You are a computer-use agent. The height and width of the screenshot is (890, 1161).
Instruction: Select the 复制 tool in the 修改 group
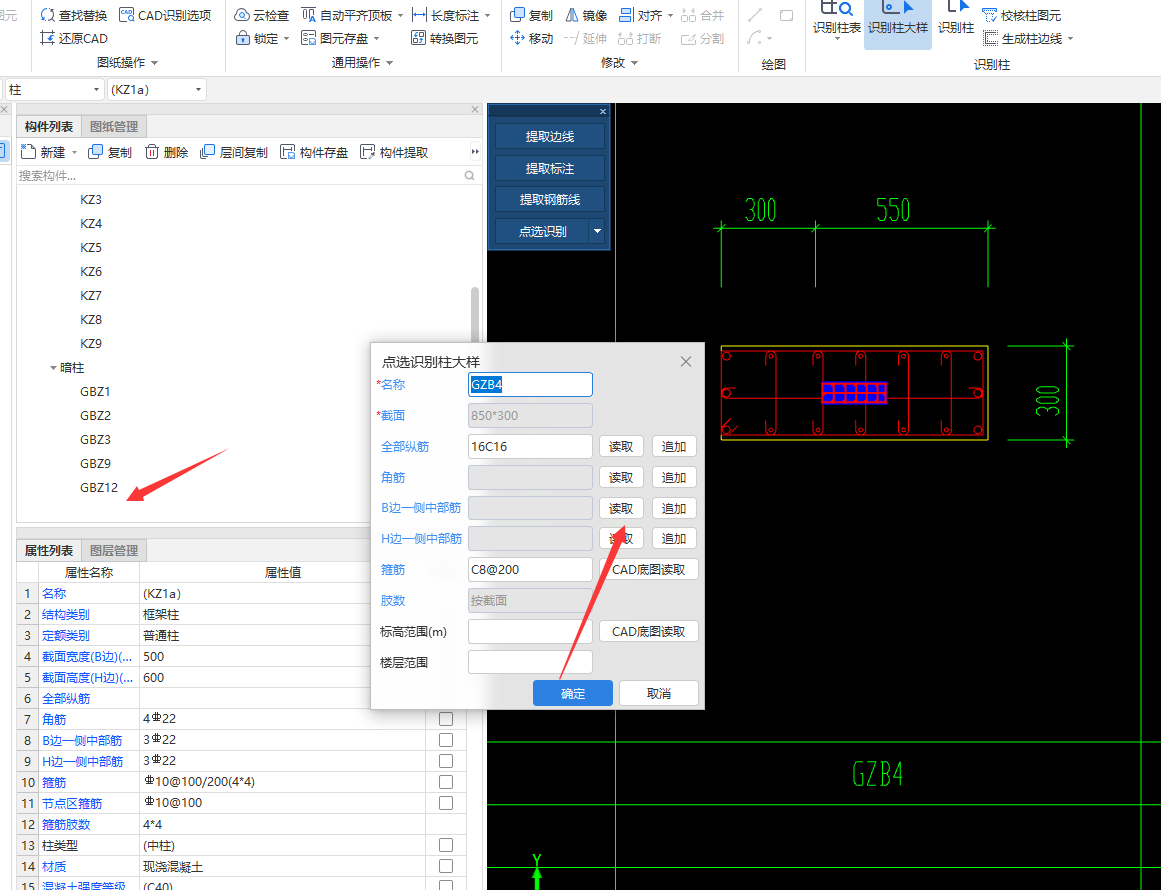[532, 15]
